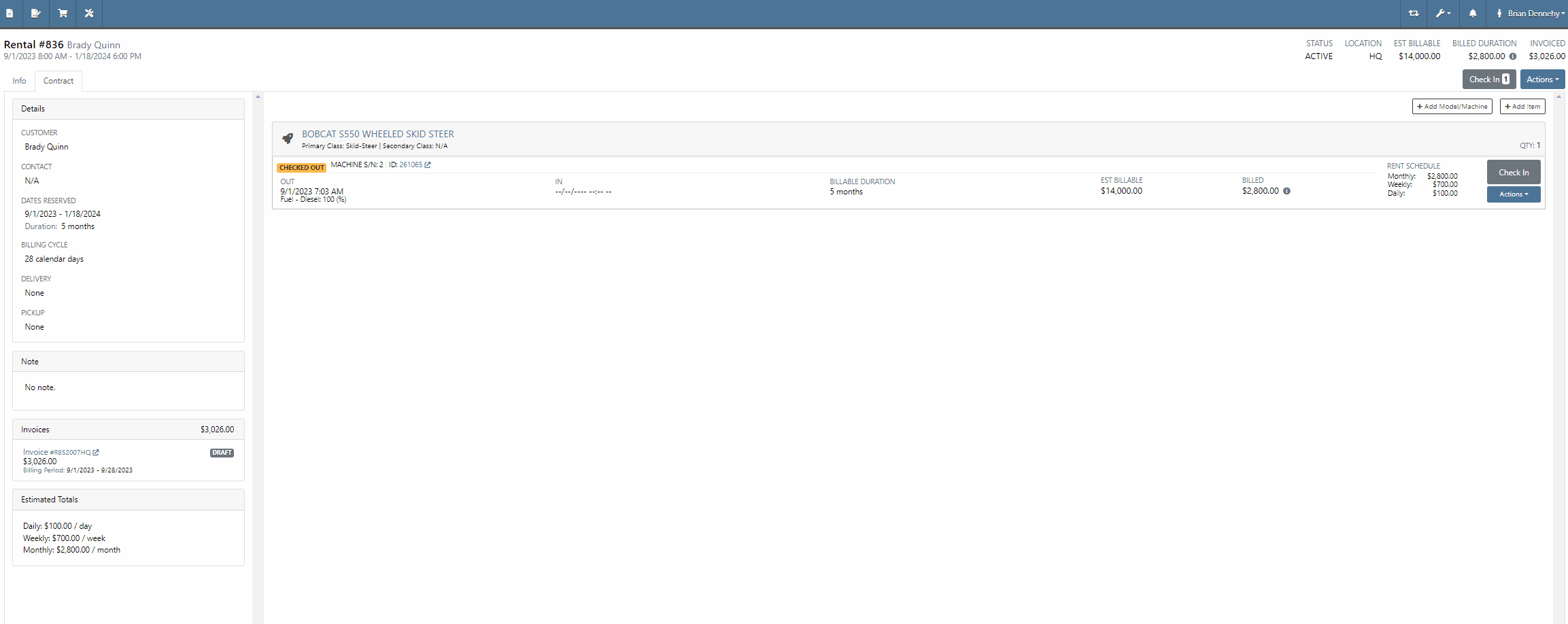Click Add Model/Machine button
This screenshot has width=1568, height=624.
tap(1452, 107)
